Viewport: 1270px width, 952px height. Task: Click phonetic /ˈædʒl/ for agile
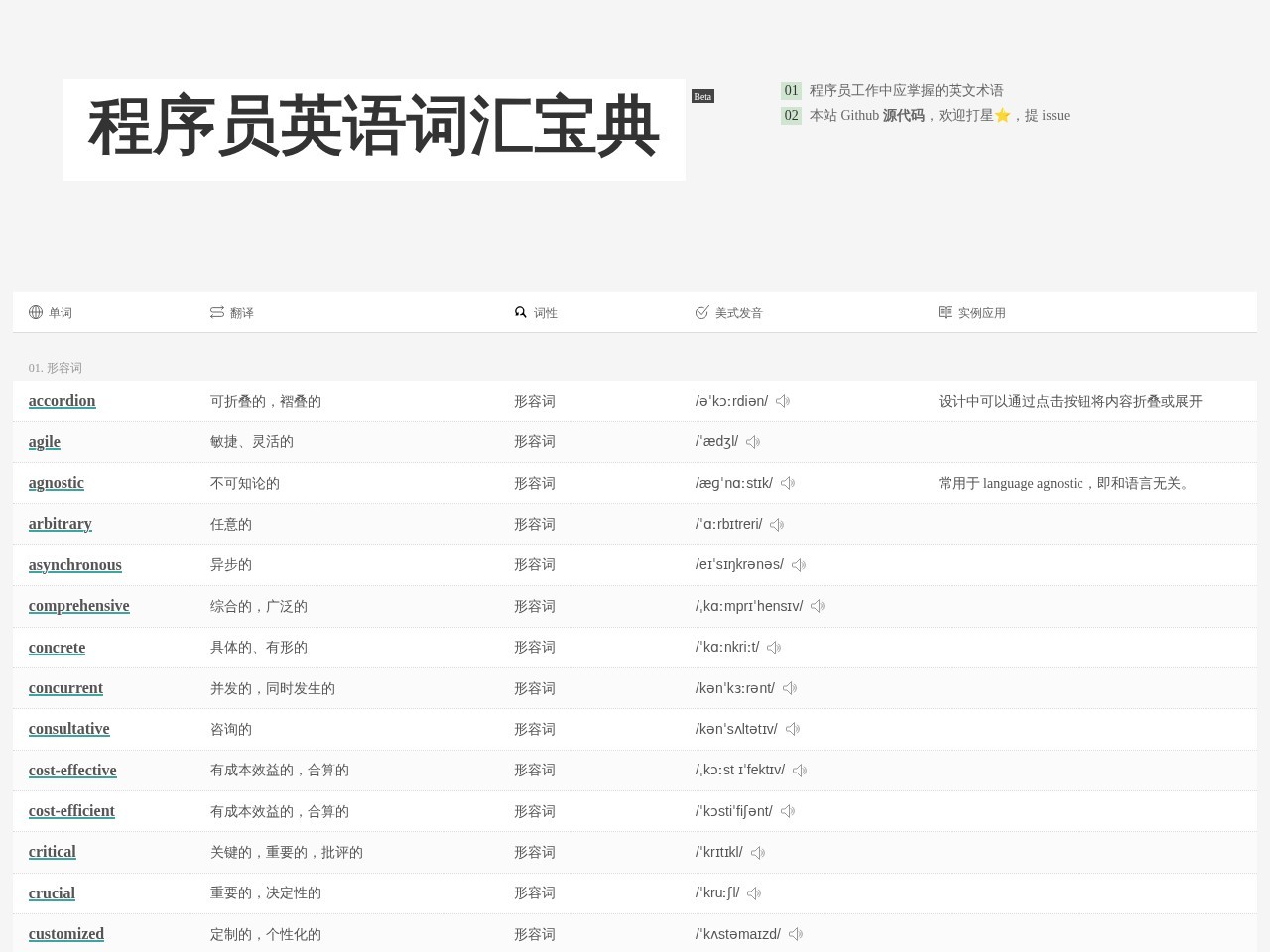pyautogui.click(x=717, y=442)
